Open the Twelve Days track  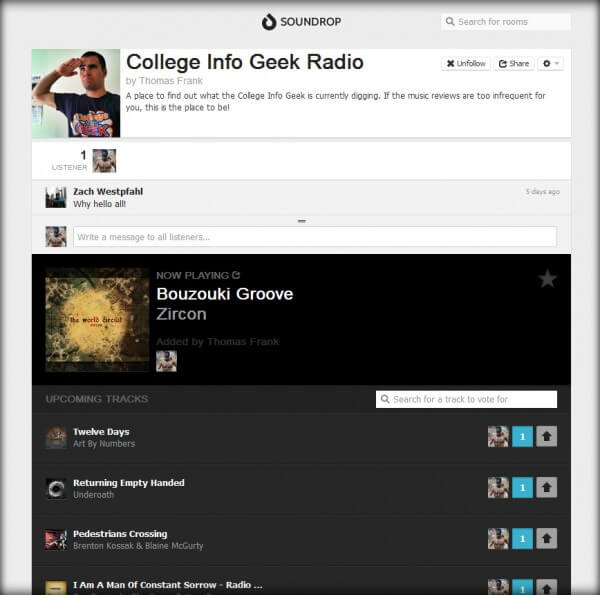pos(101,432)
